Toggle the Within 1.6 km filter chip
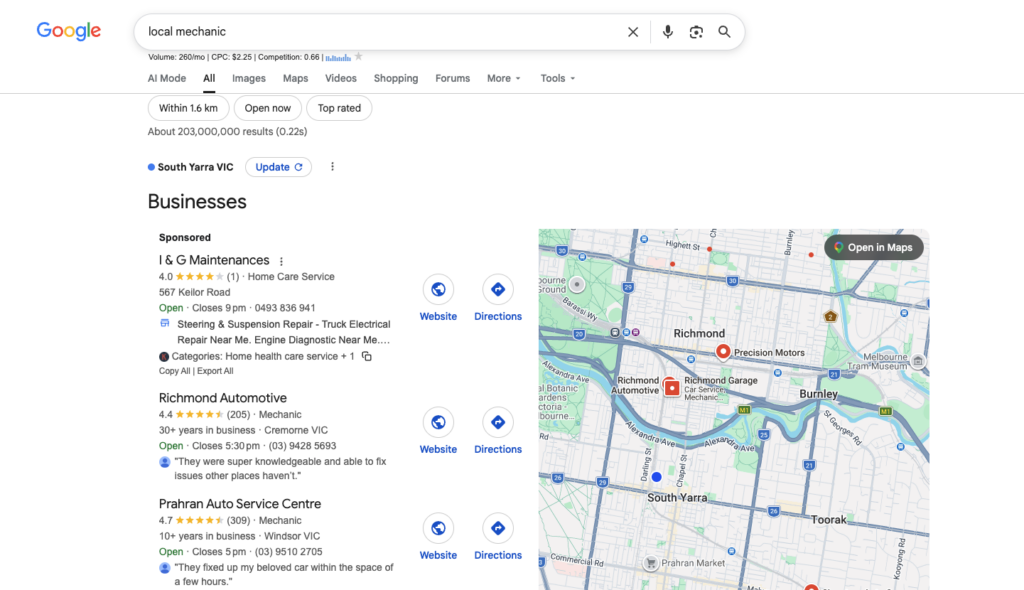The height and width of the screenshot is (590, 1024). 188,108
